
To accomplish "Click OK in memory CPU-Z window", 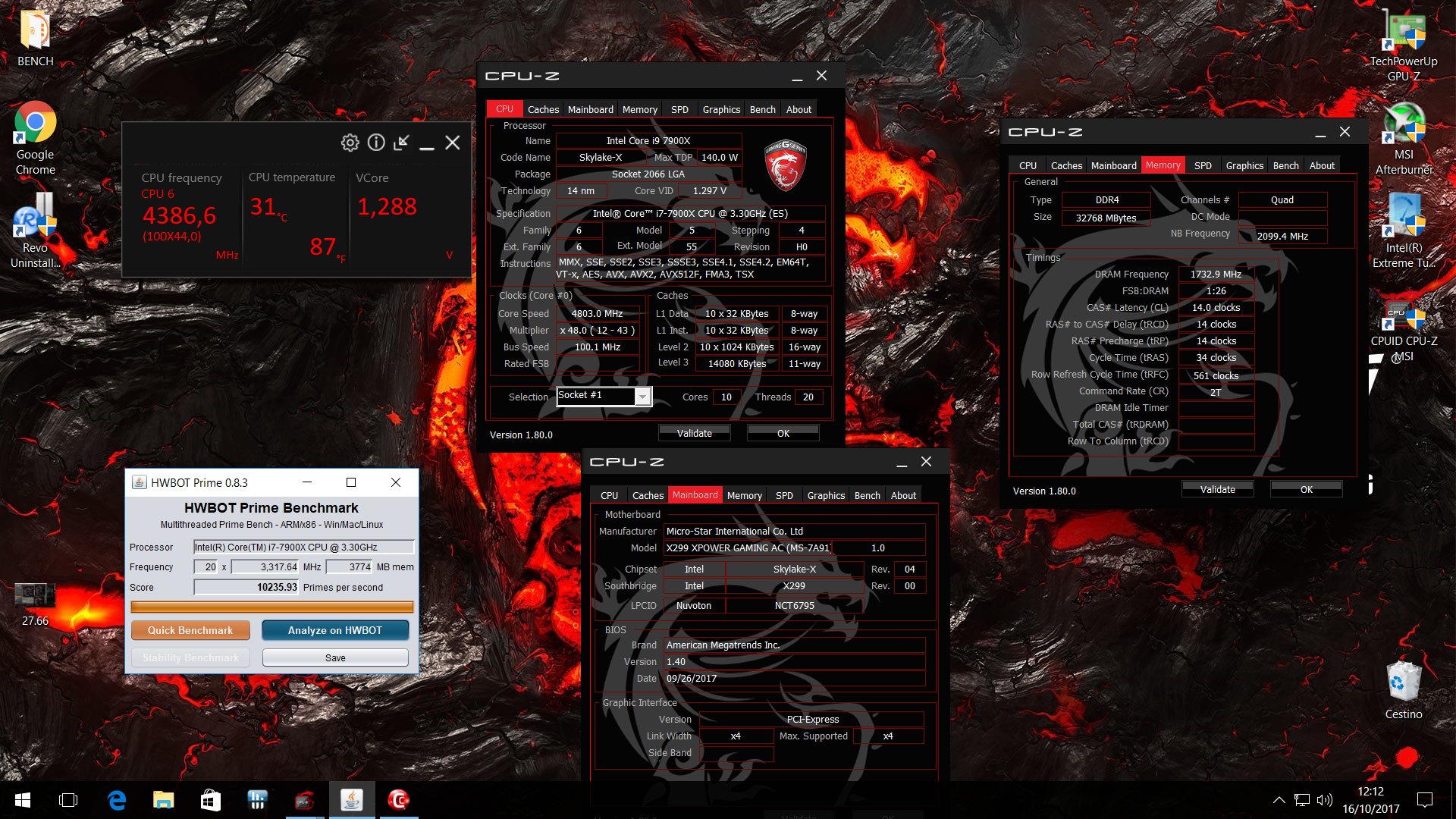I will click(x=1306, y=489).
